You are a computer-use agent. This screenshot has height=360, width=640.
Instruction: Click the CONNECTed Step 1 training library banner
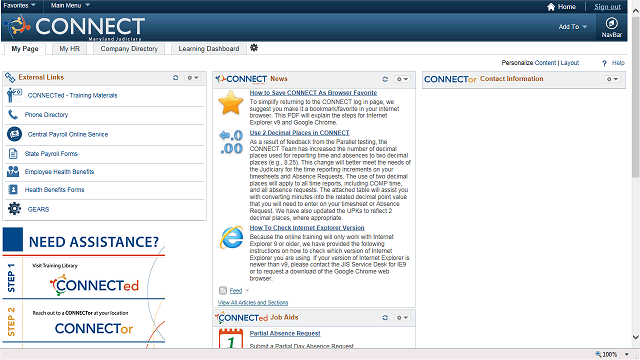(x=84, y=278)
